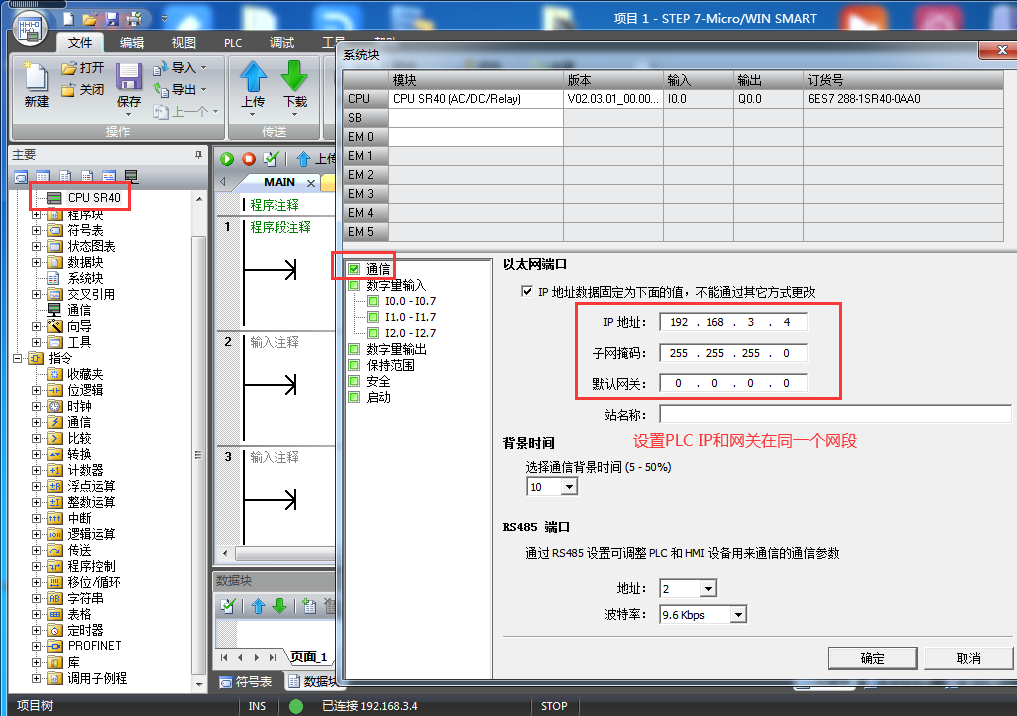Open Cross Reference from navigation bar icons
The height and width of the screenshot is (716, 1017).
109,176
